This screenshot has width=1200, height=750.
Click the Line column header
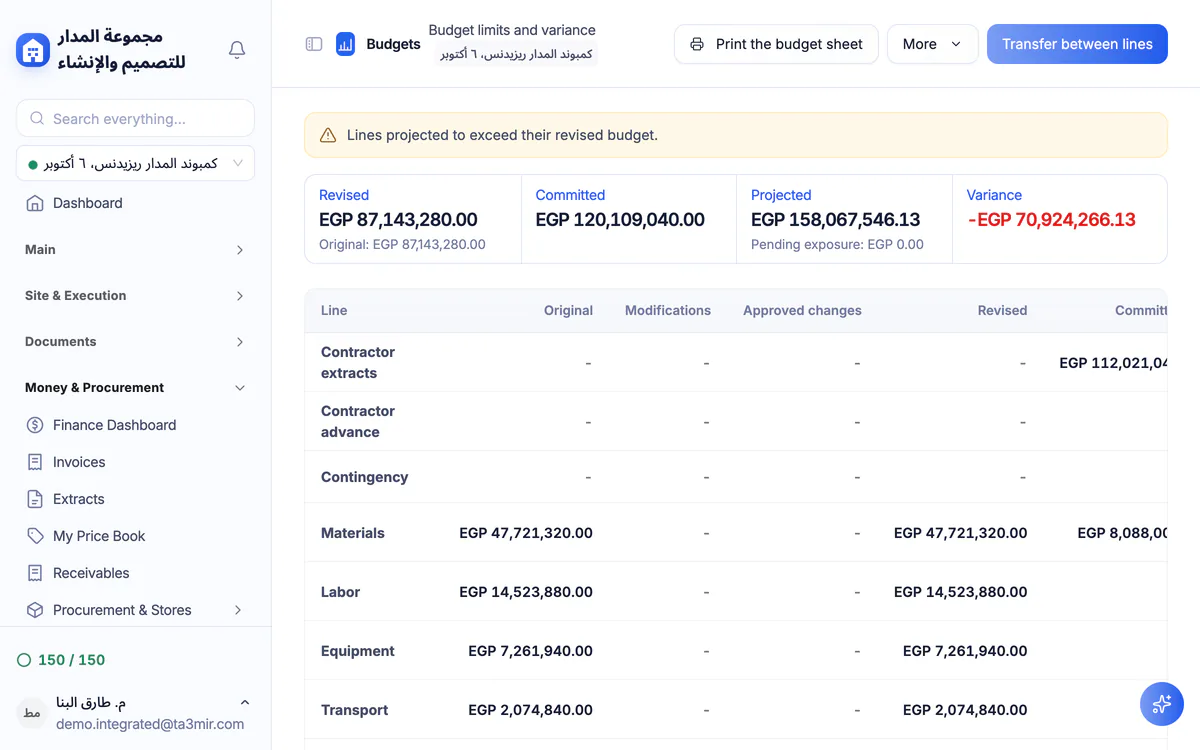pos(334,310)
